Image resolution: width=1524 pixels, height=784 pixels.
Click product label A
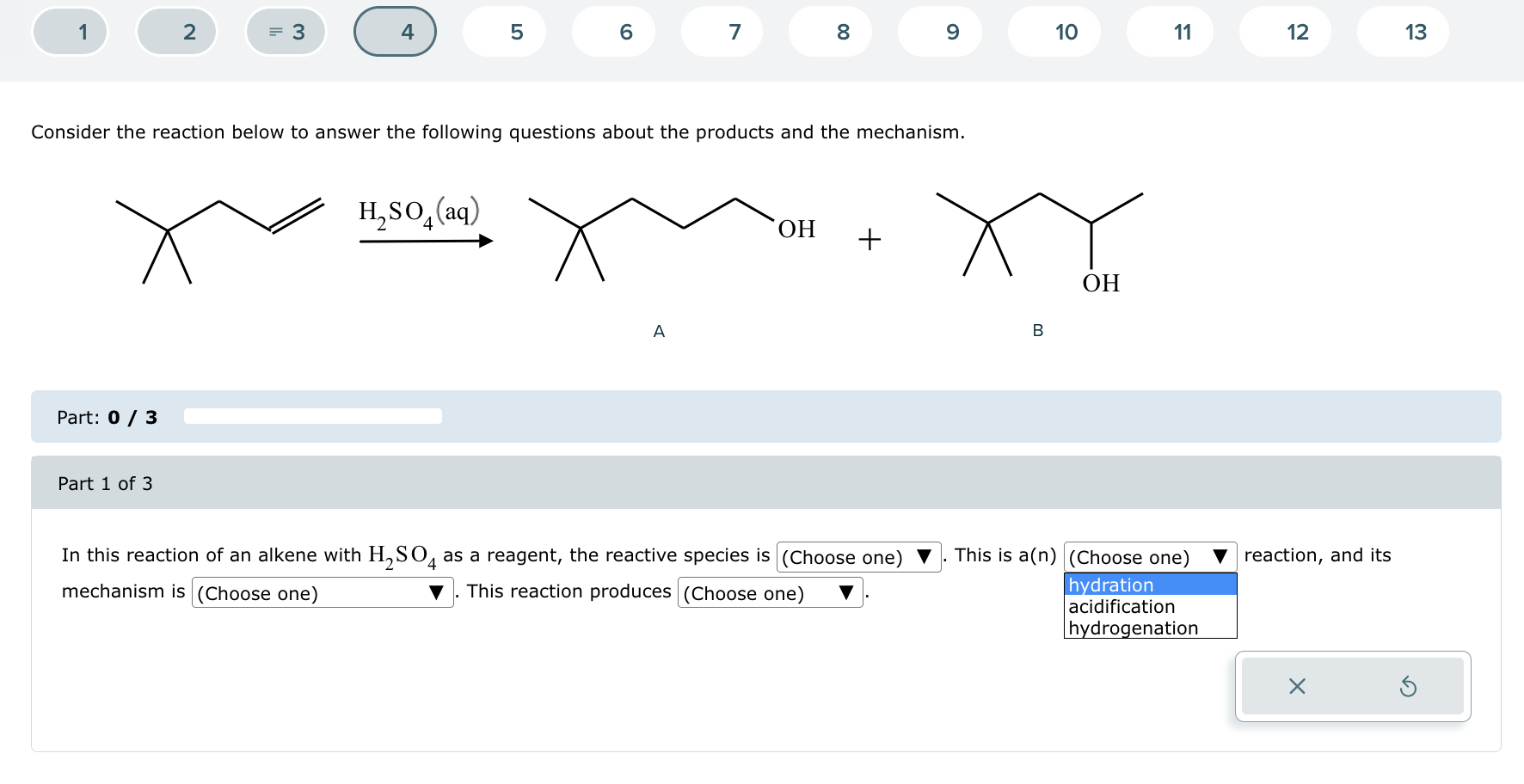tap(659, 331)
